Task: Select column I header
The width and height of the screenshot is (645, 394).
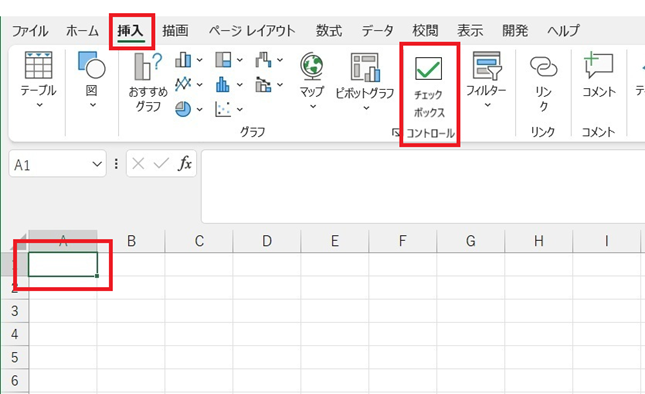Action: [x=606, y=241]
